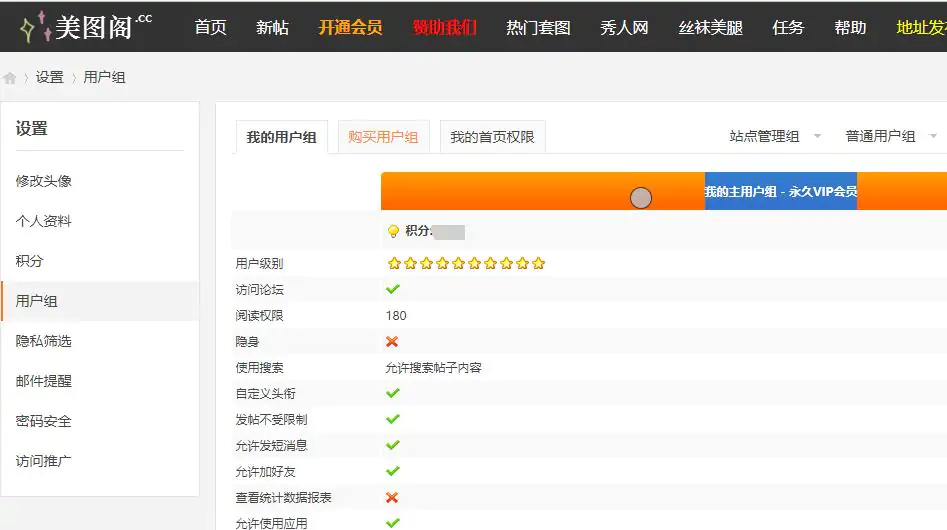
Task: Go to 设置 in the breadcrumb
Action: [50, 77]
